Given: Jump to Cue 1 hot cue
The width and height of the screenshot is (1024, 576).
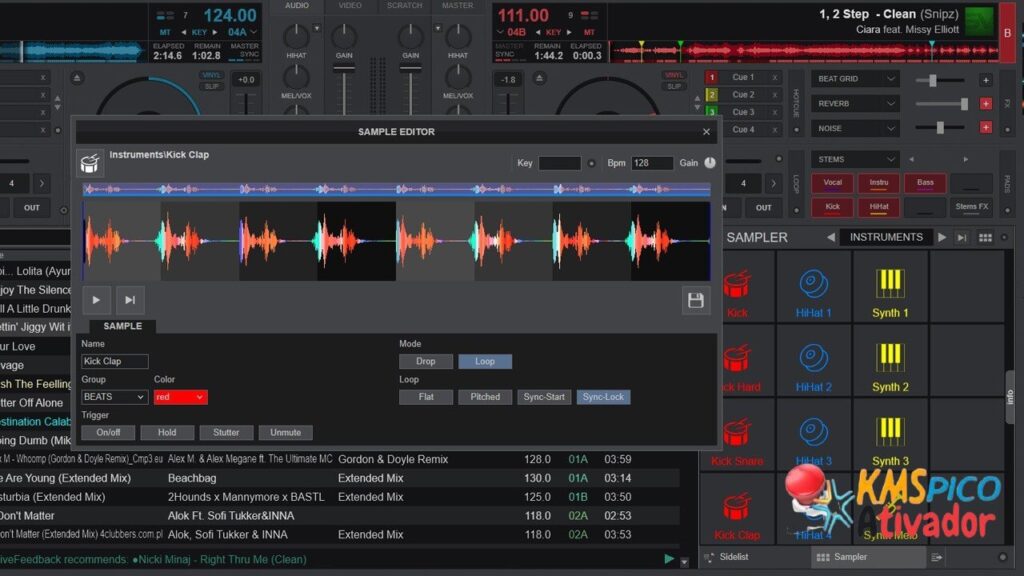Looking at the screenshot, I should 743,77.
